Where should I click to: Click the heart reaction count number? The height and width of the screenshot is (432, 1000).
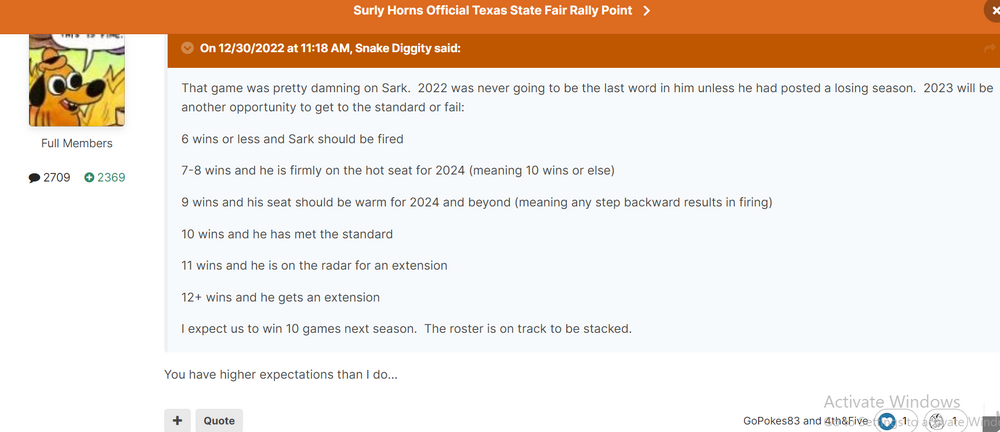point(904,421)
